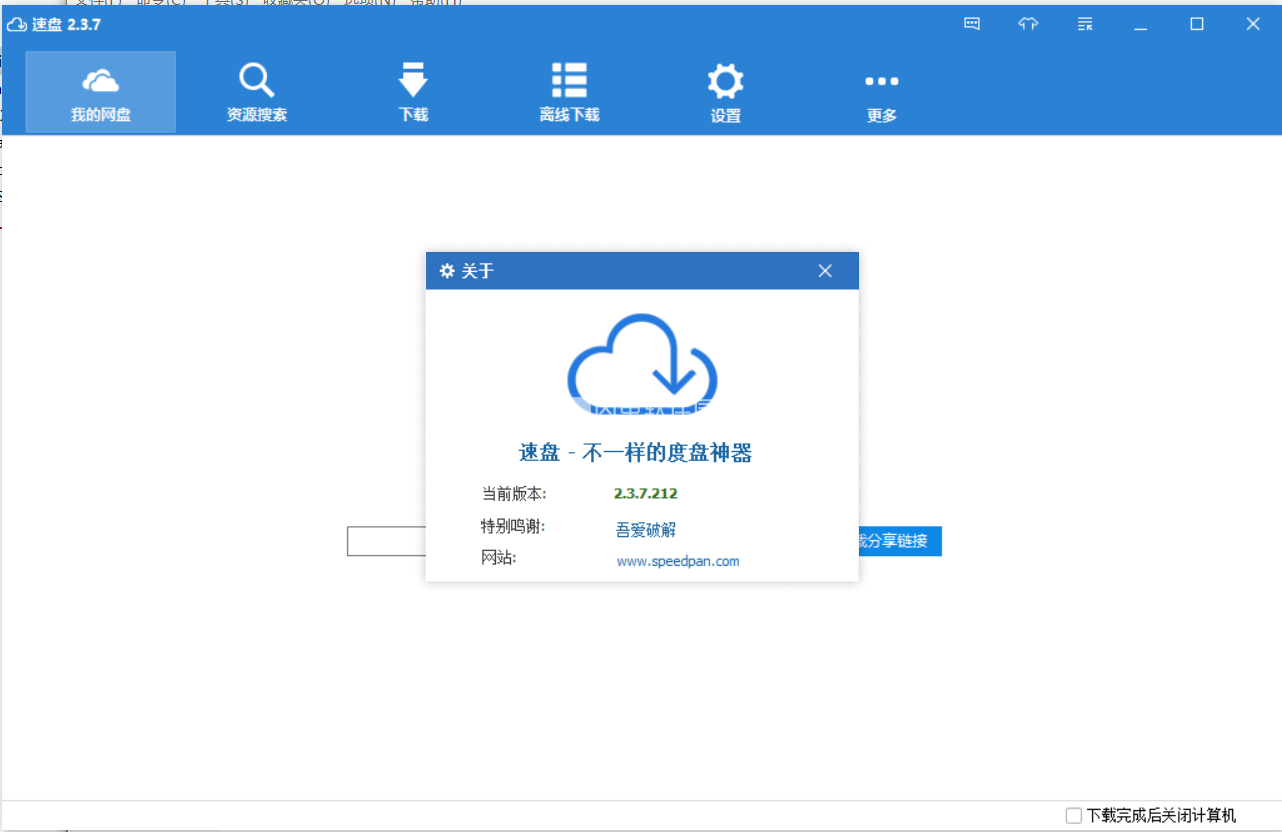Visit www.speedpan.com website link
This screenshot has width=1282, height=832.
(x=678, y=561)
